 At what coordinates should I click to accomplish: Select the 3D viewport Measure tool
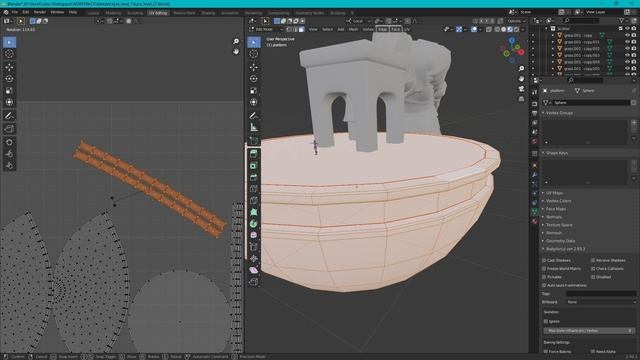pos(253,128)
